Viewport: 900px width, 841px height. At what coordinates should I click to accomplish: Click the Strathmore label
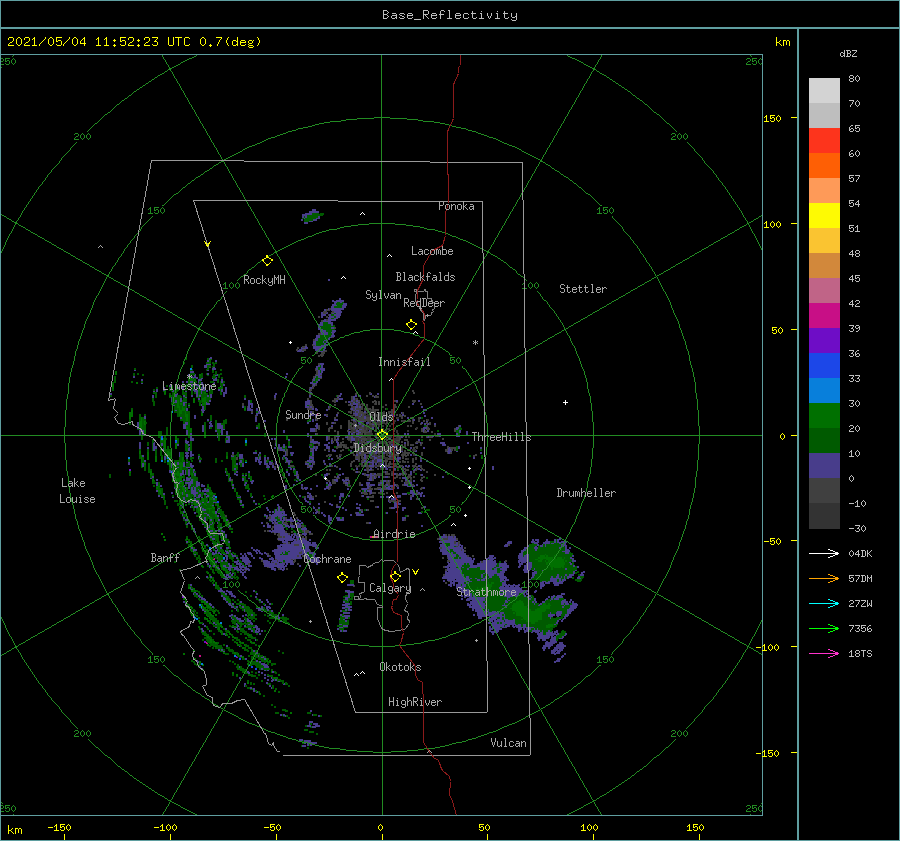(x=486, y=592)
